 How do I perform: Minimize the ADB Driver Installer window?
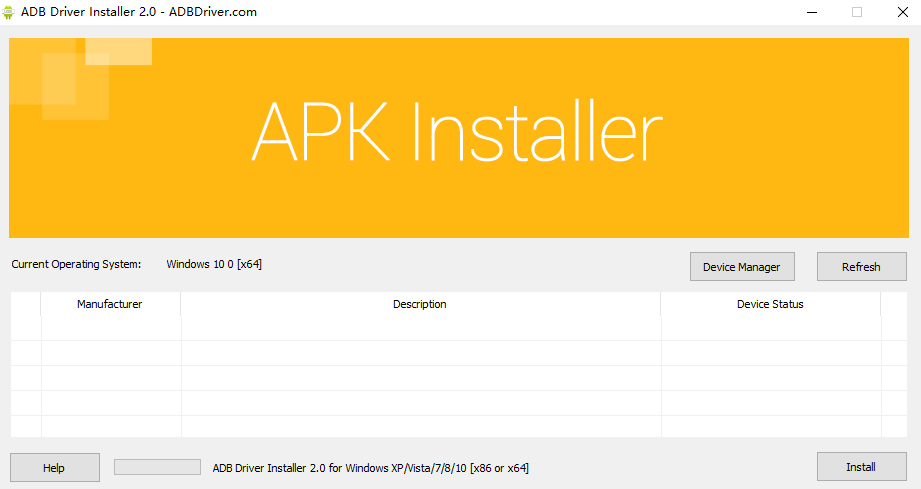click(810, 12)
